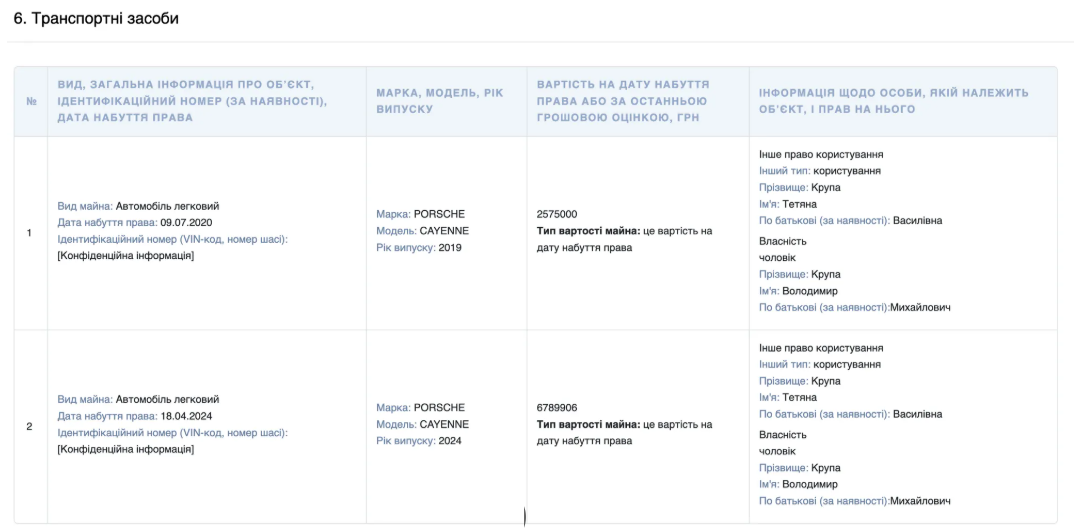Image resolution: width=1080 pixels, height=530 pixels.
Task: Select row number 2 in the table
Action: click(29, 427)
